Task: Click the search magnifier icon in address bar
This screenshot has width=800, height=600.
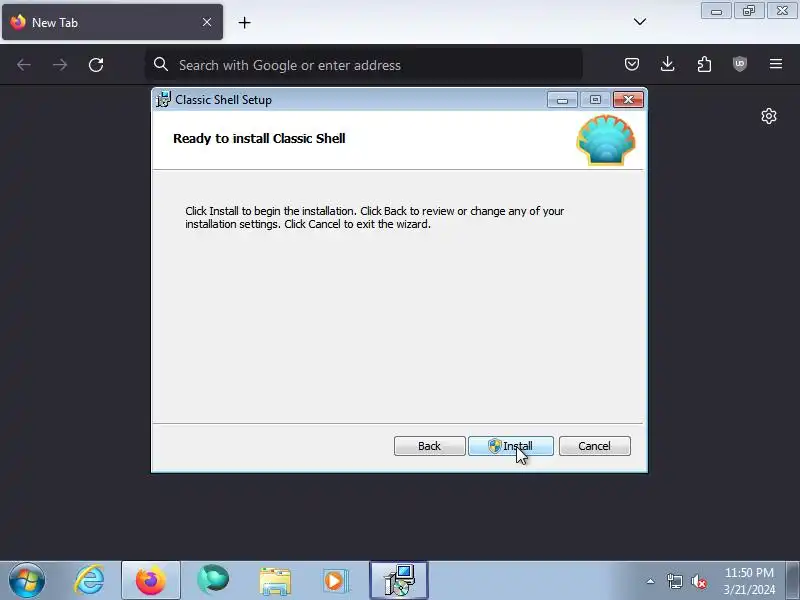Action: (x=161, y=64)
